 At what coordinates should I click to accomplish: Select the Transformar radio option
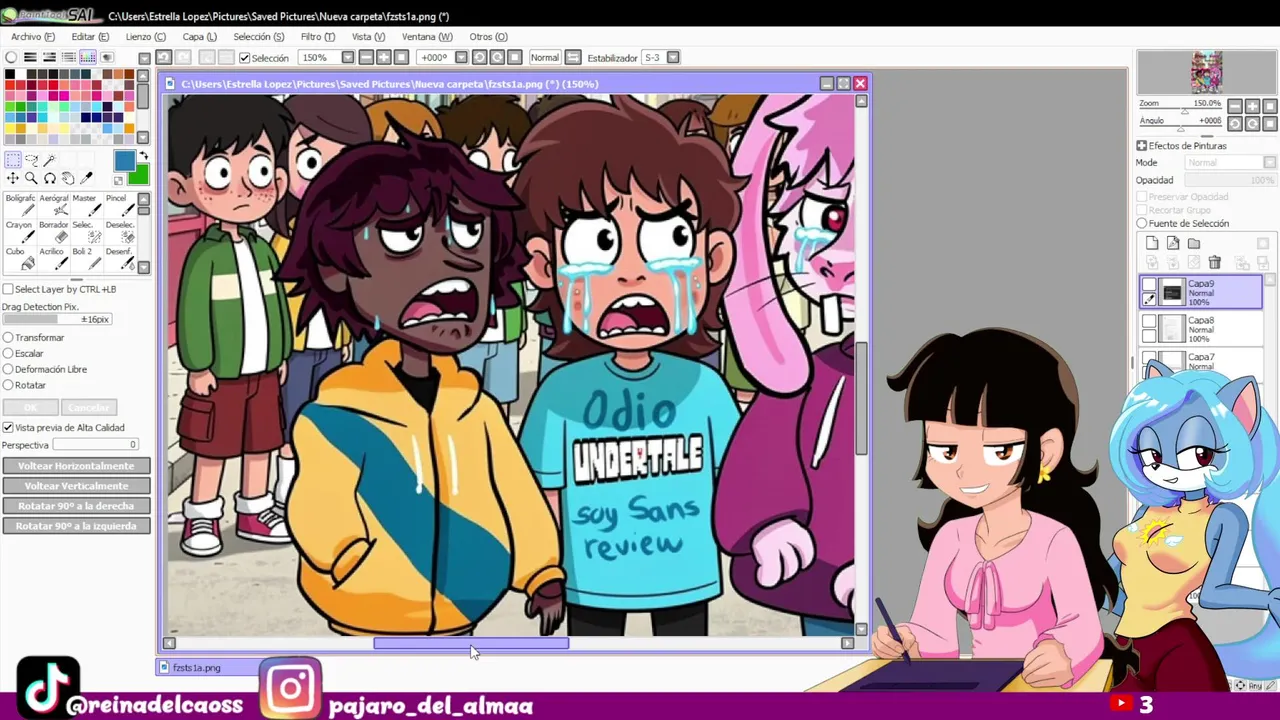coord(8,338)
